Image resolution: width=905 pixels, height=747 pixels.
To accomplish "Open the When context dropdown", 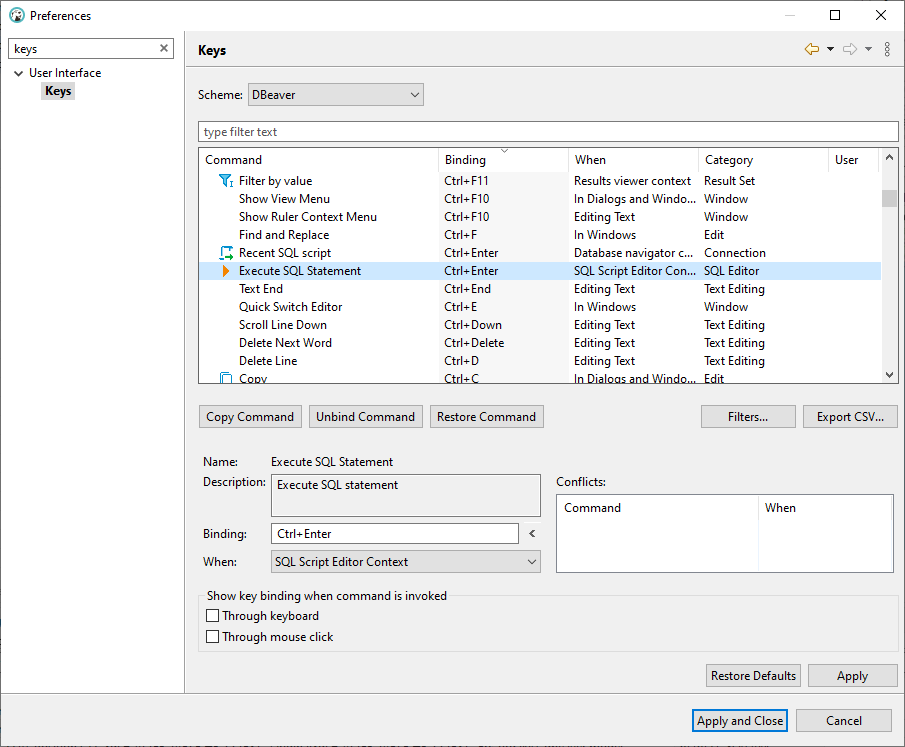I will (x=406, y=561).
